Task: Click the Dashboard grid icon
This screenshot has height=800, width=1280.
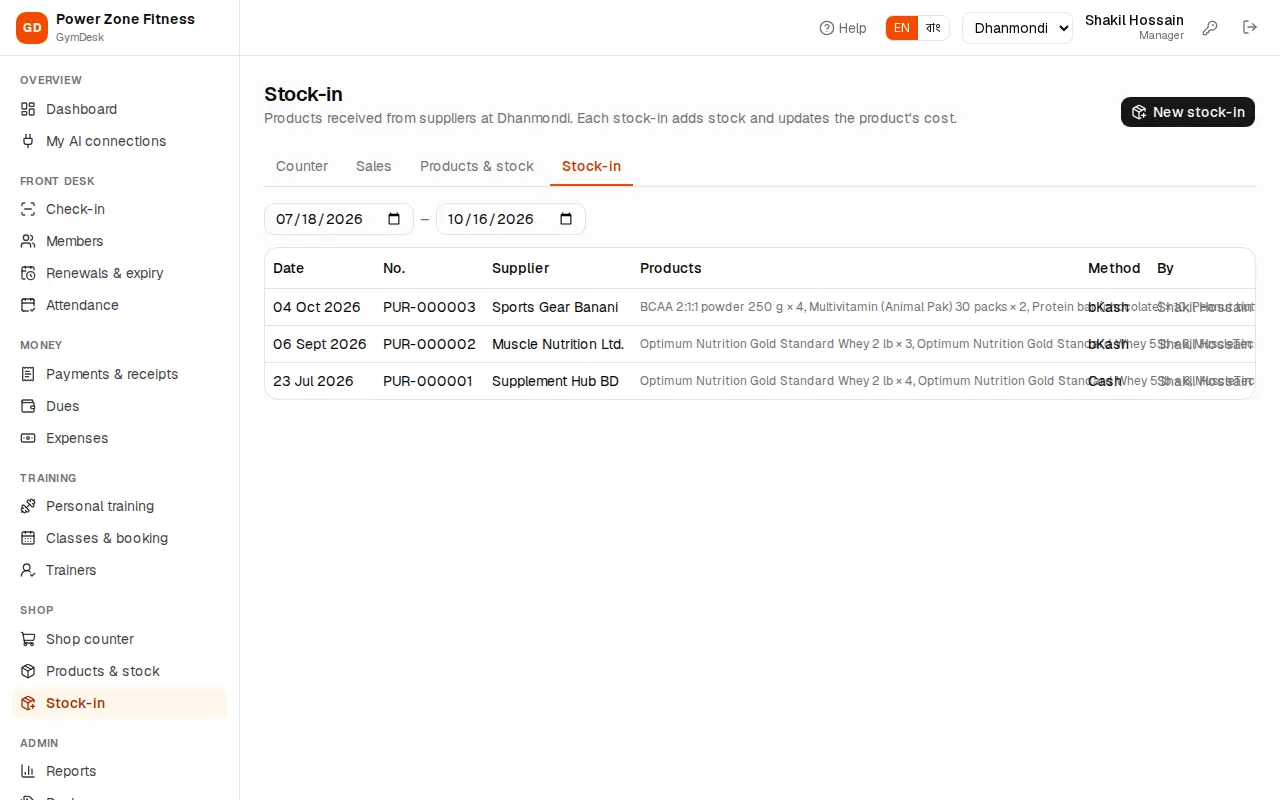Action: (x=28, y=109)
